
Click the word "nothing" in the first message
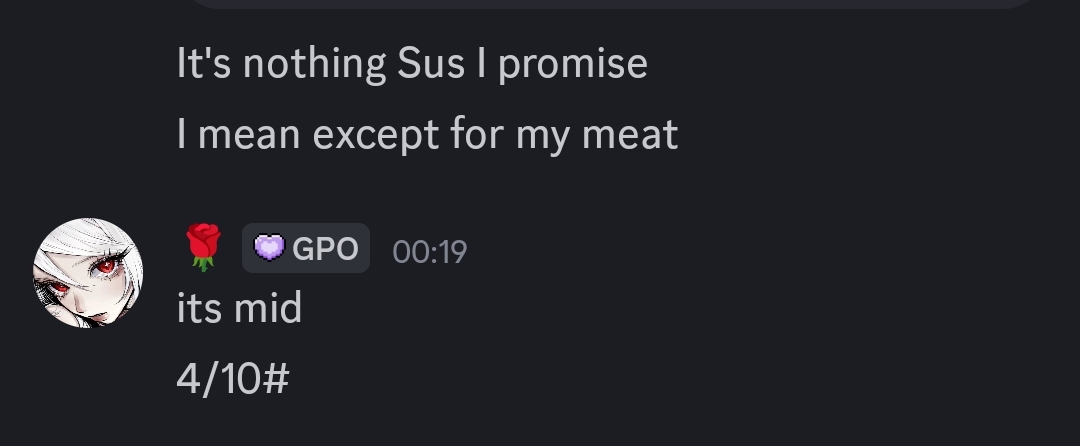coord(314,64)
